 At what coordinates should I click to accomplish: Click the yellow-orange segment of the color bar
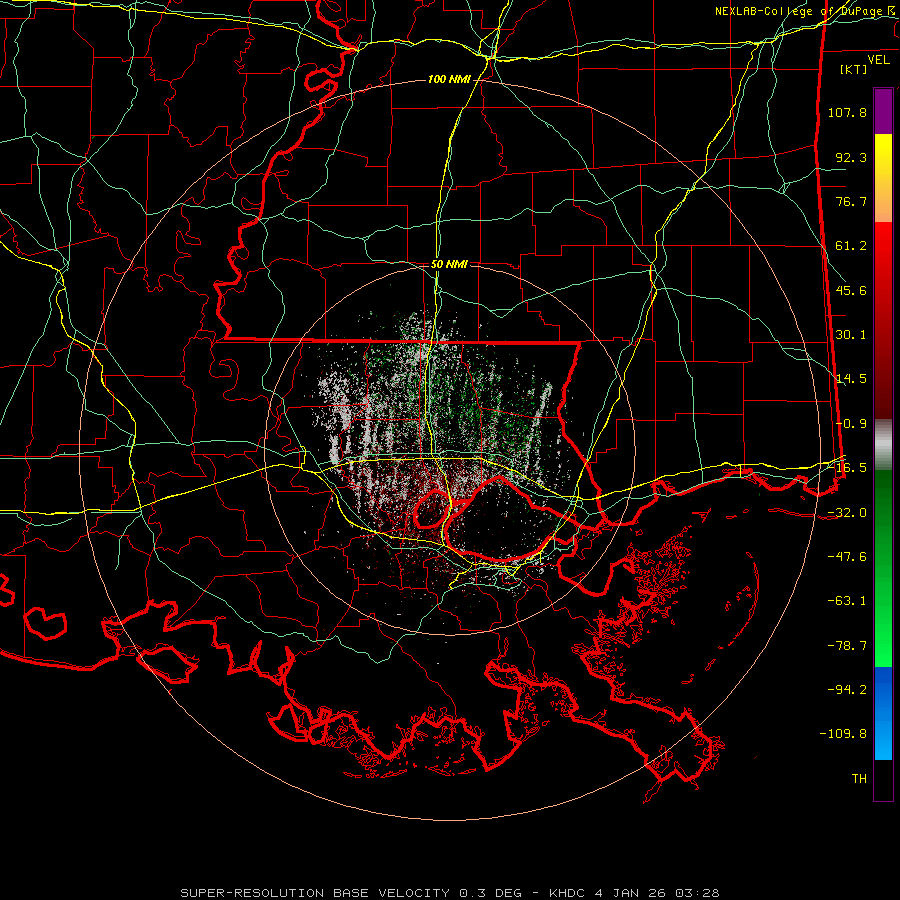[883, 178]
